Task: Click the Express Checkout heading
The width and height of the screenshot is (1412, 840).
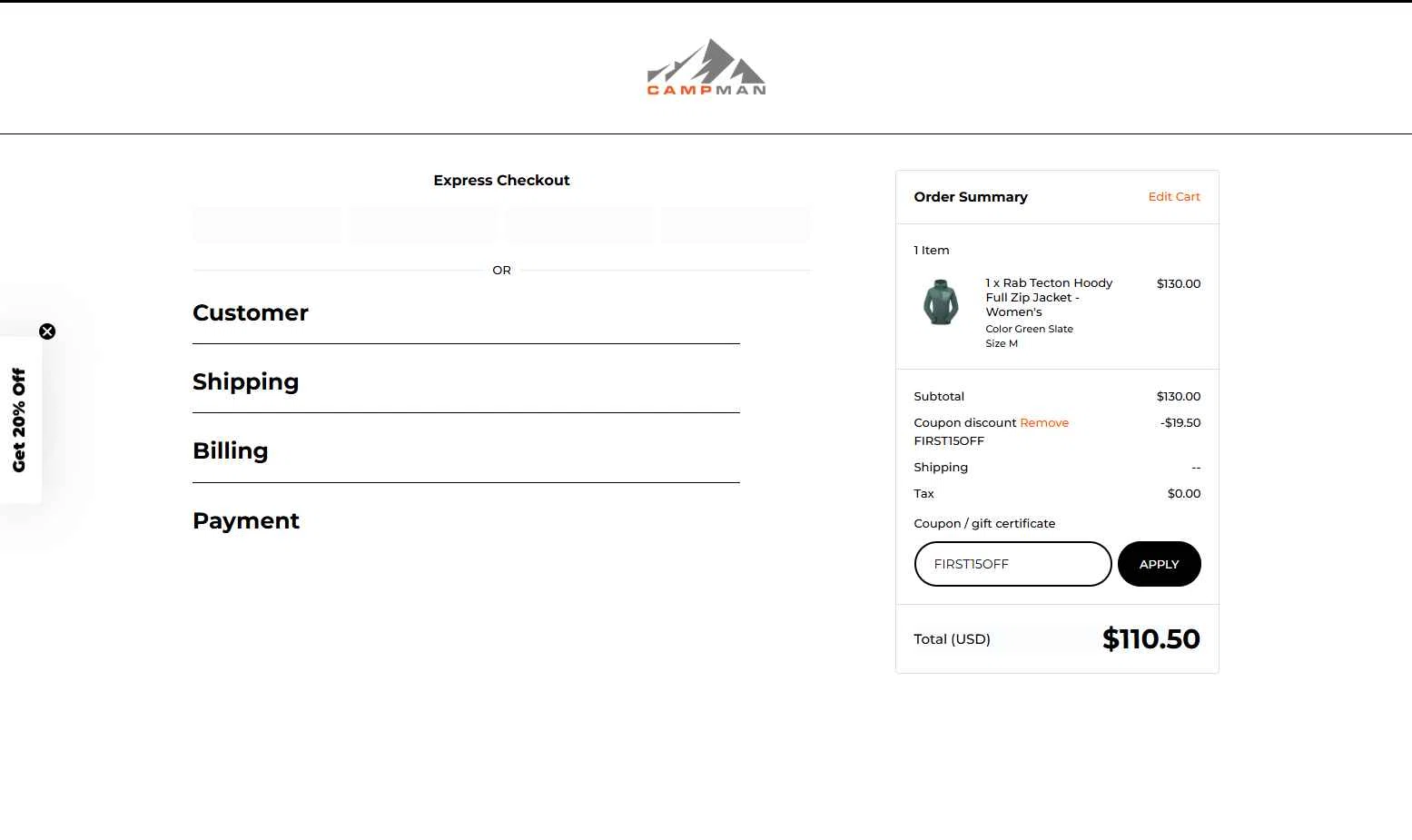Action: 501,181
